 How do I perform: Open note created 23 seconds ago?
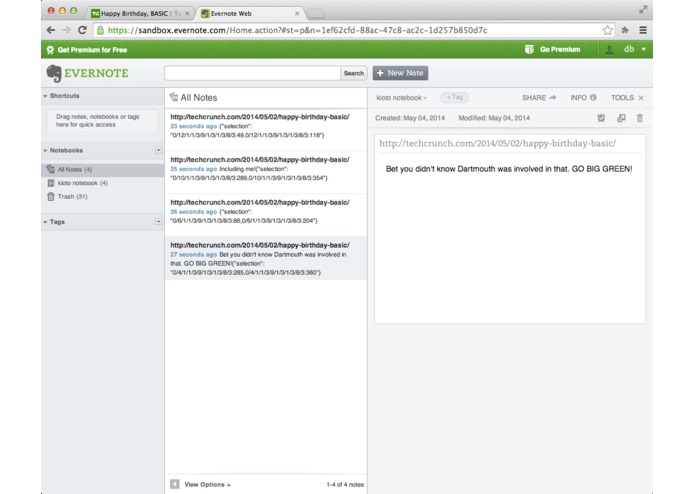(x=266, y=129)
